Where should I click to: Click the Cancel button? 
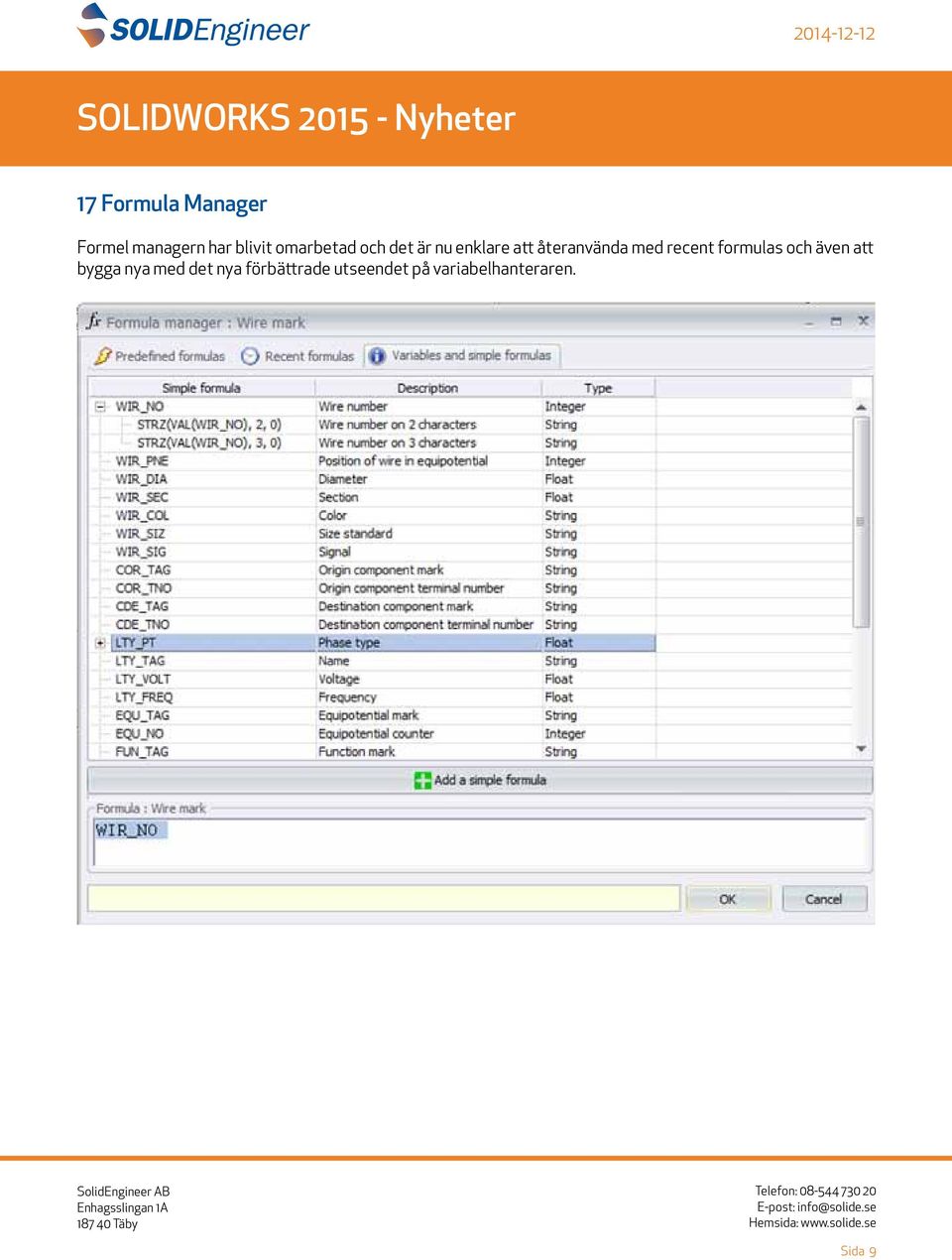coord(824,899)
